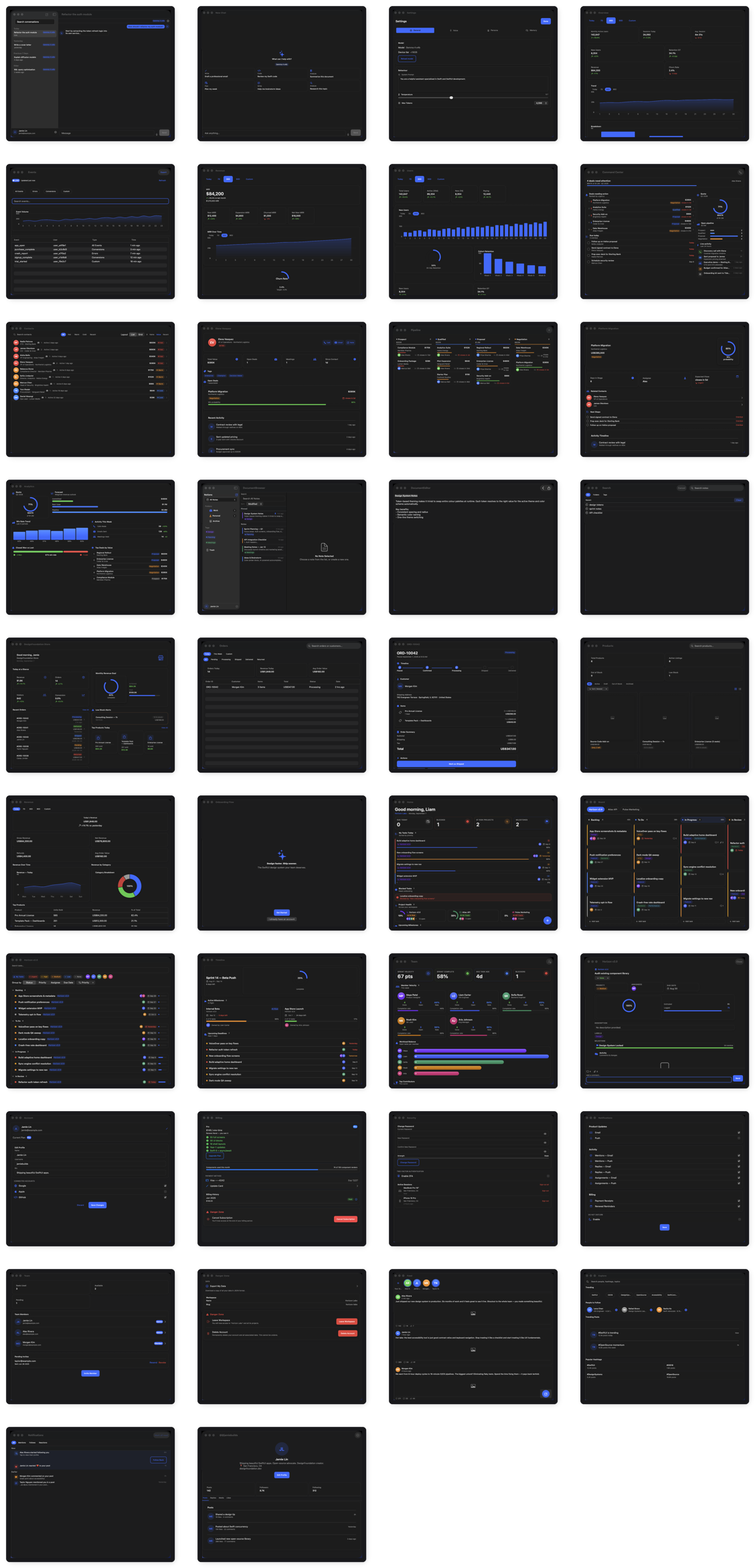Click the Search events field
Screen dimensions: 755x1568
pos(90,201)
